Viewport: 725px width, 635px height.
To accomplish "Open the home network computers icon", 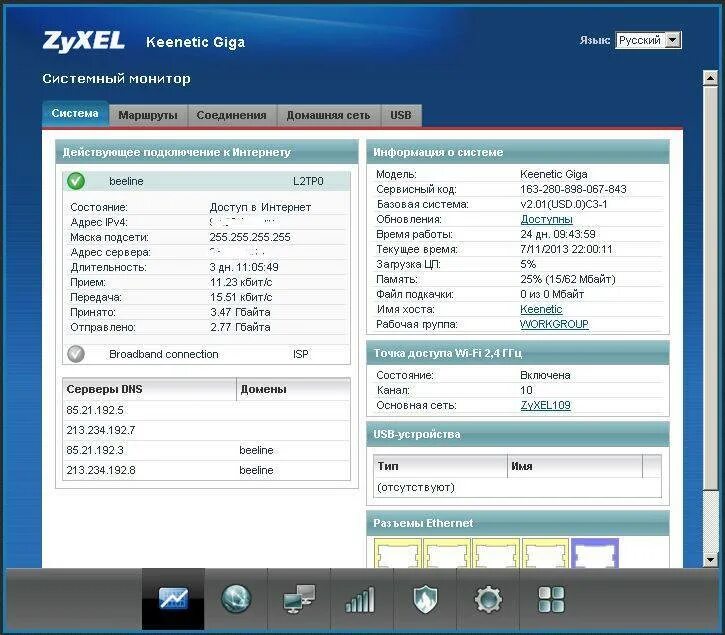I will (x=298, y=599).
